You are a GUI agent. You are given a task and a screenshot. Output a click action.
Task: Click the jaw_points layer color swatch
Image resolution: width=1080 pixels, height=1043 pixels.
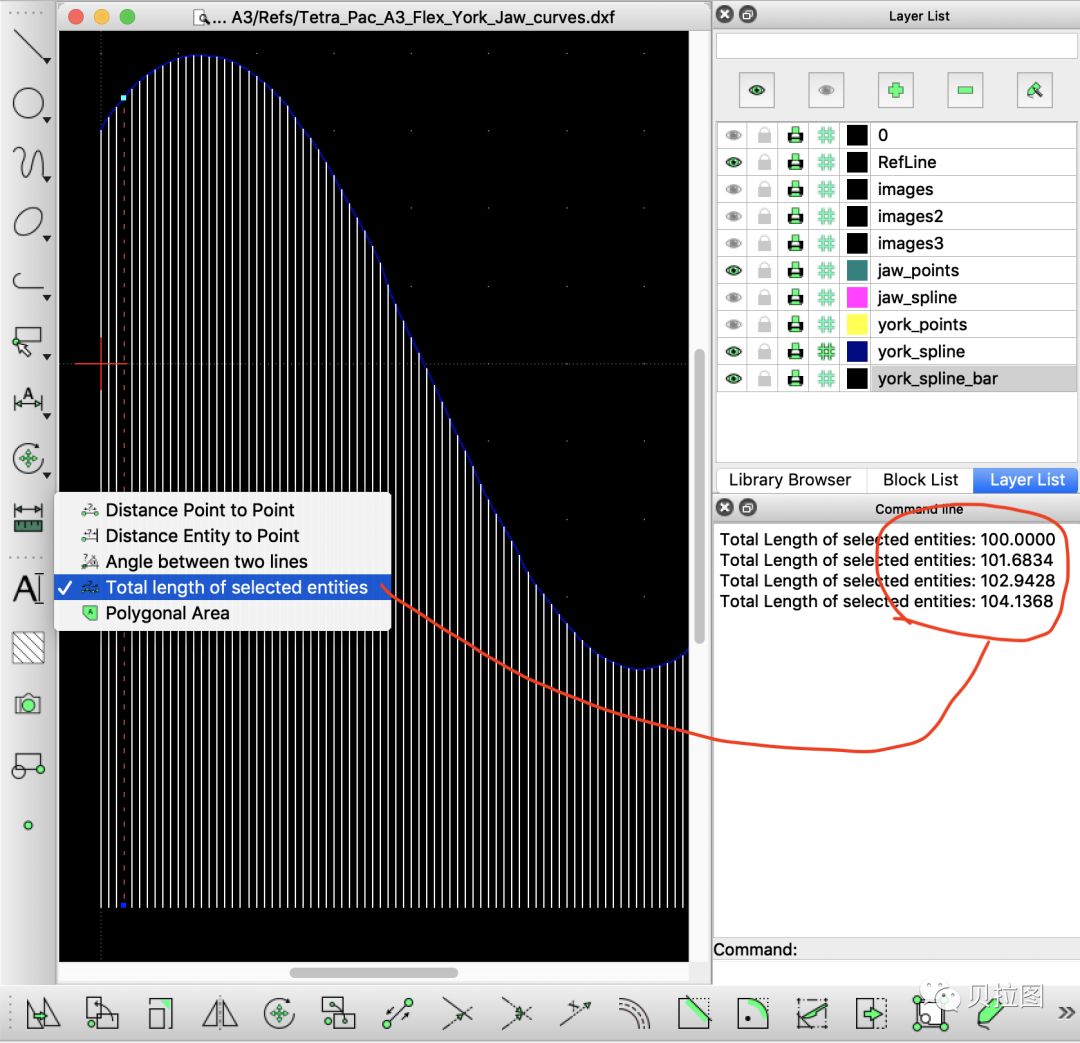pos(857,271)
